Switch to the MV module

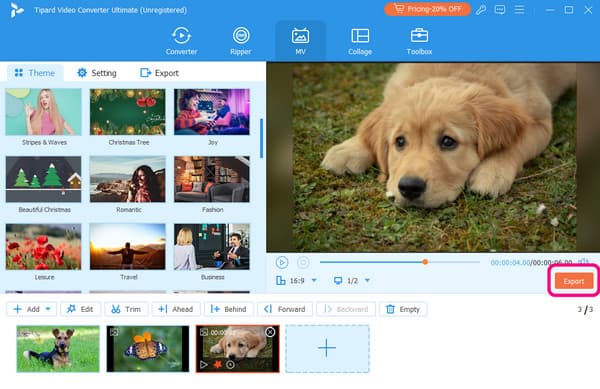[300, 41]
